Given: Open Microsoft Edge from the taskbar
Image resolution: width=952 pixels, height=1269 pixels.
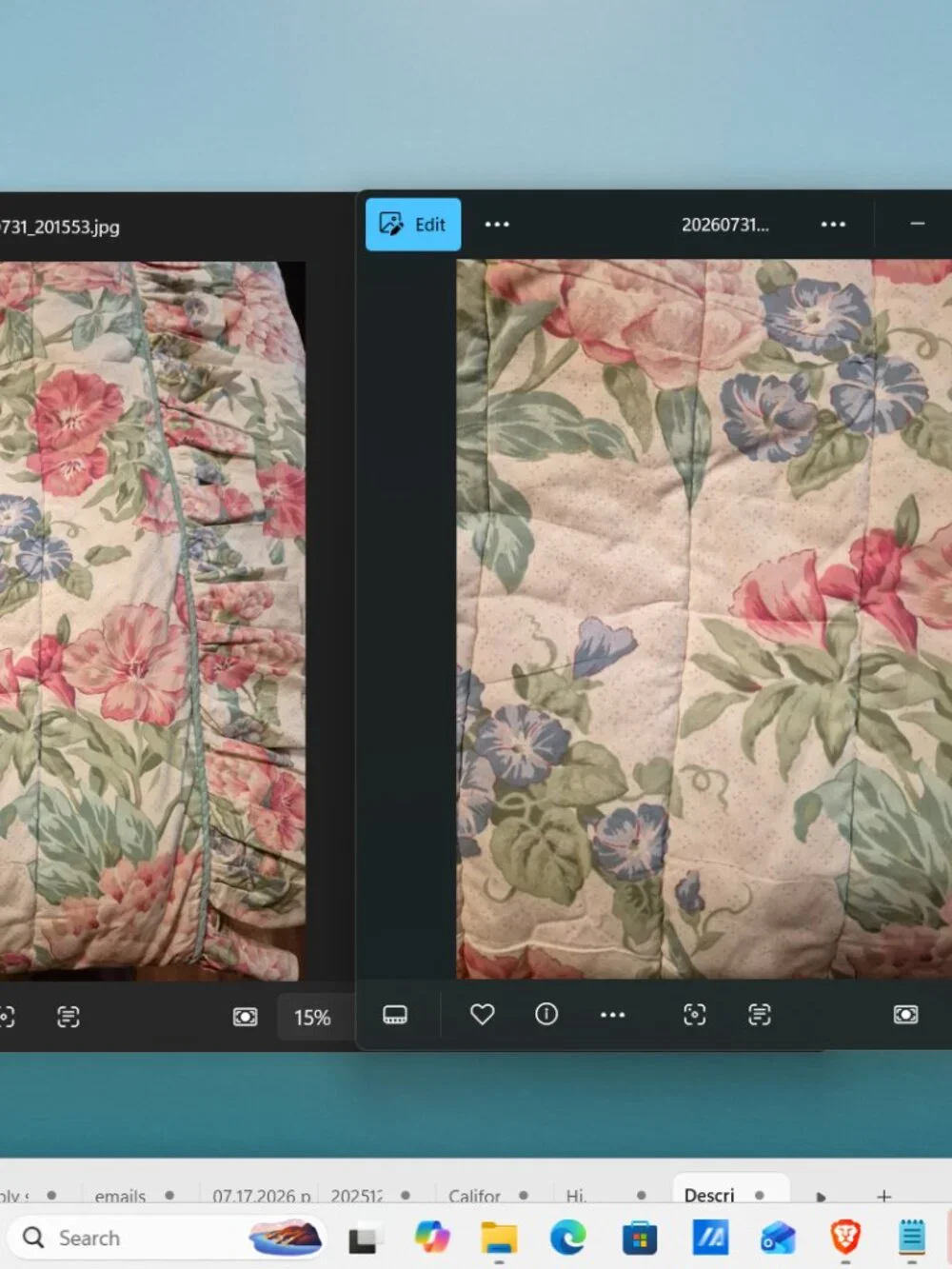Looking at the screenshot, I should coord(568,1238).
